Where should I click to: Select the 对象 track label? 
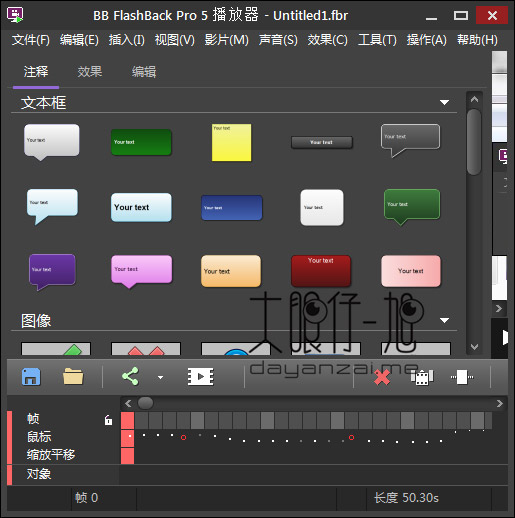click(x=39, y=474)
